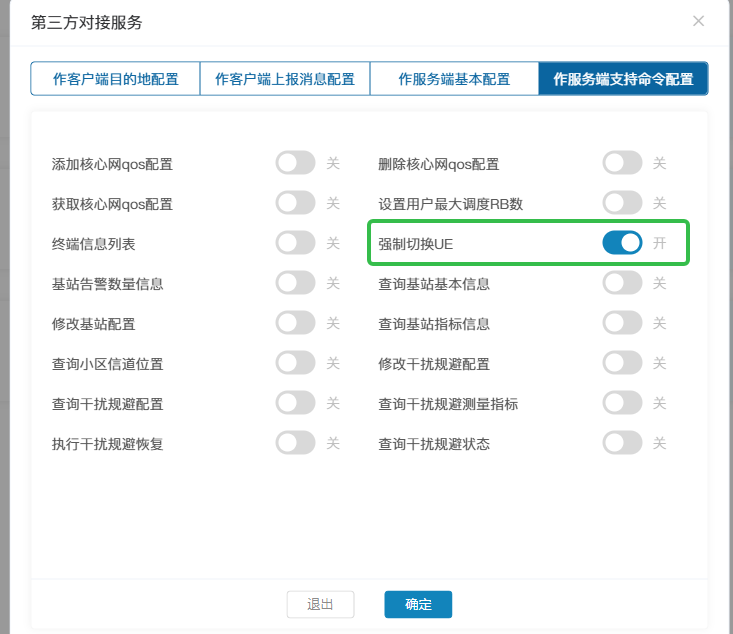Viewport: 733px width, 634px height.
Task: Click the 退出 button
Action: coord(320,604)
